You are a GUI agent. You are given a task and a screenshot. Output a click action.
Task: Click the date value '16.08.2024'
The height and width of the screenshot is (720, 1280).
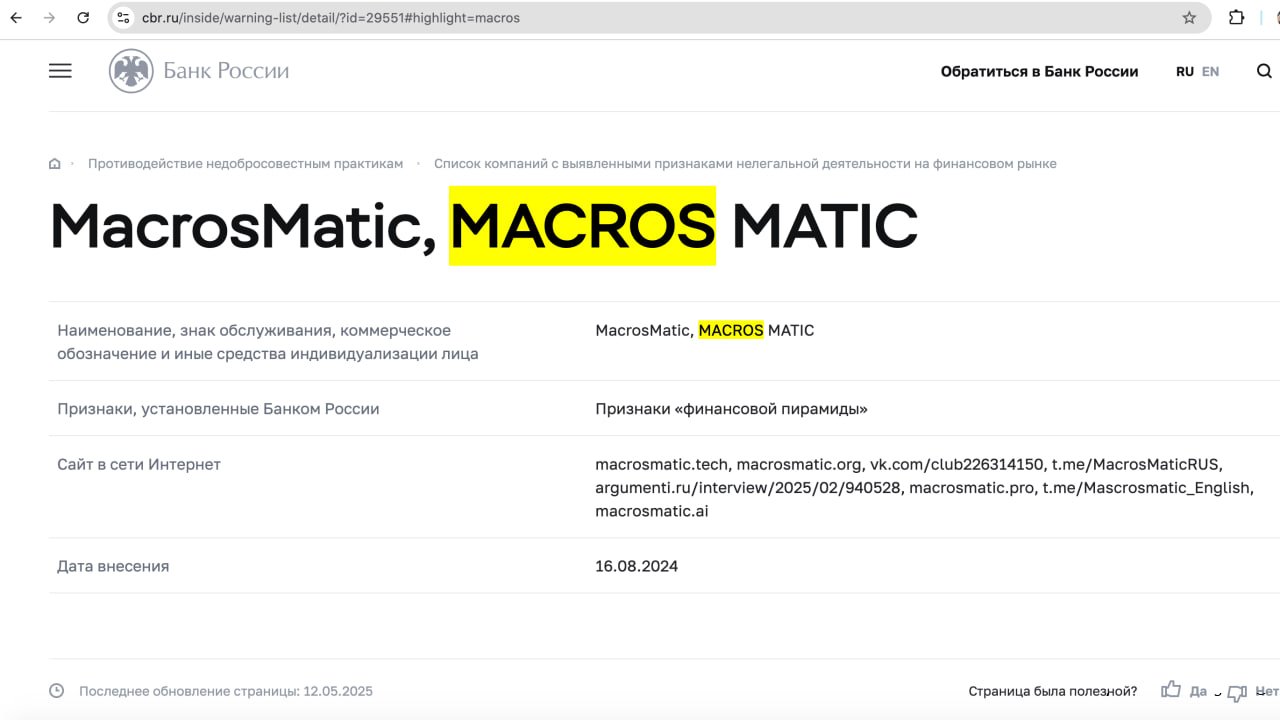point(636,566)
